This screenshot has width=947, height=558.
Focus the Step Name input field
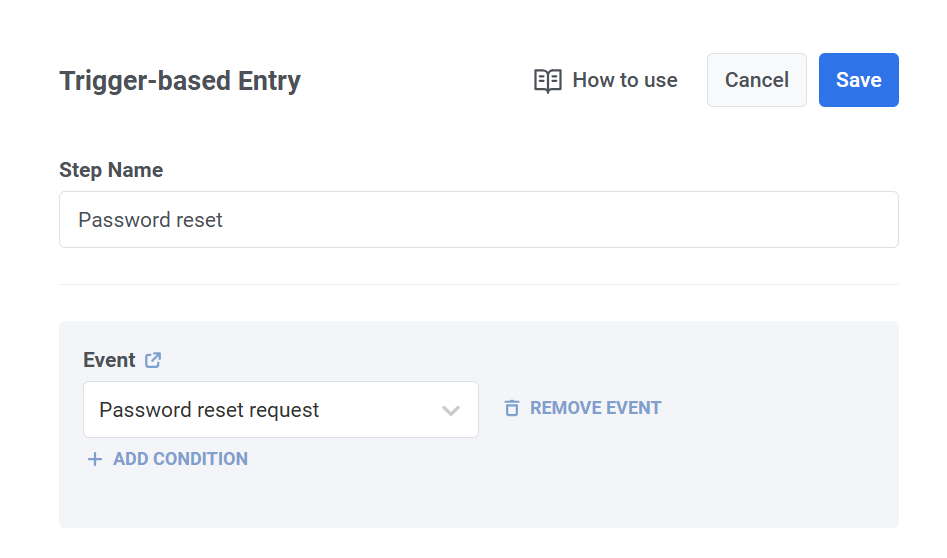pos(479,220)
